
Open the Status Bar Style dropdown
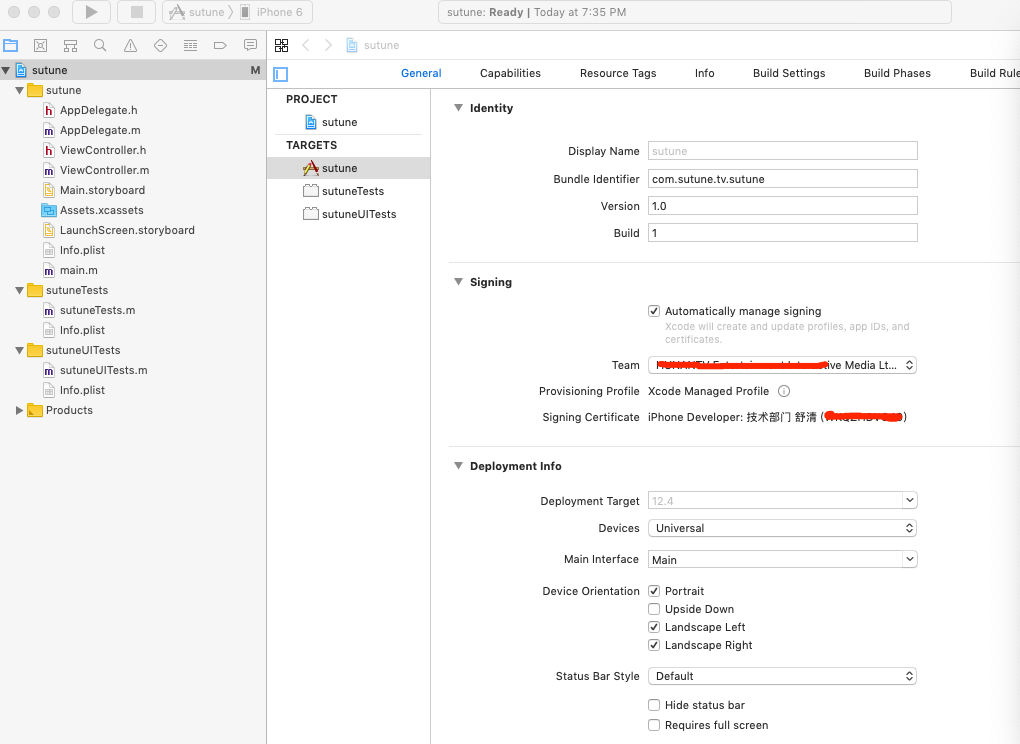pyautogui.click(x=782, y=676)
